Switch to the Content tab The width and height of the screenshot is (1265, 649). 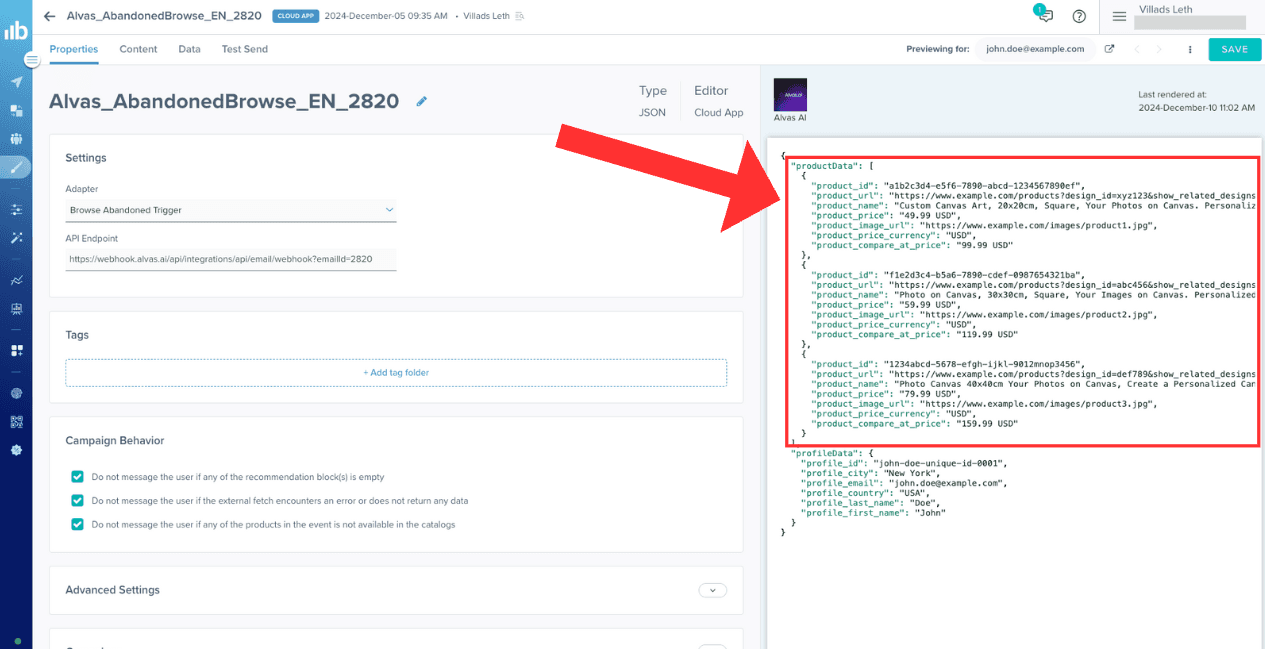click(138, 49)
